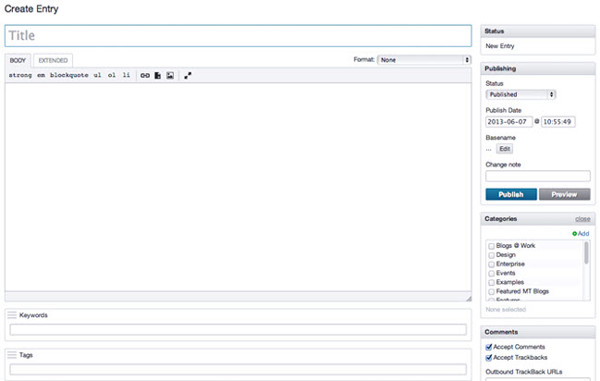
Task: Click the 'Create Entry' page heading
Action: [x=31, y=9]
